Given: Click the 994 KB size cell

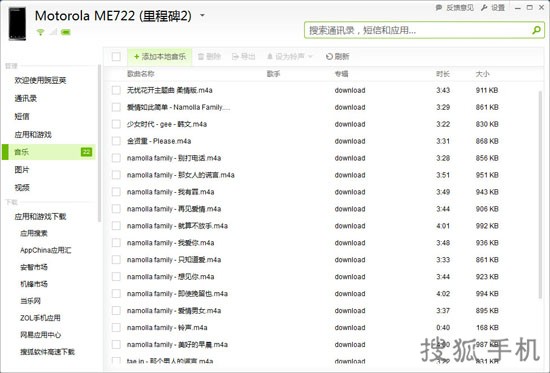Looking at the screenshot, I should (x=487, y=294).
